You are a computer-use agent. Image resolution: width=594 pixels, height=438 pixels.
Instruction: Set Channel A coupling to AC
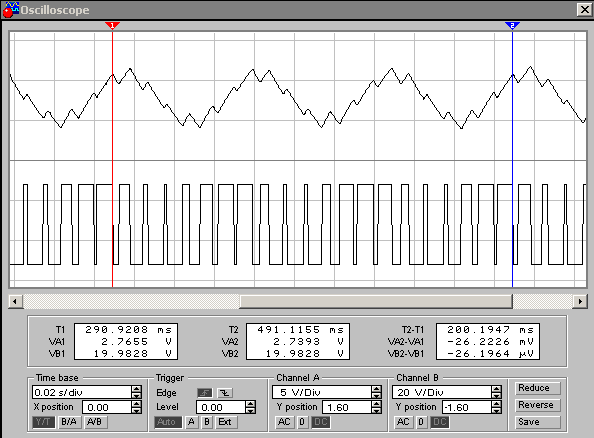(284, 422)
